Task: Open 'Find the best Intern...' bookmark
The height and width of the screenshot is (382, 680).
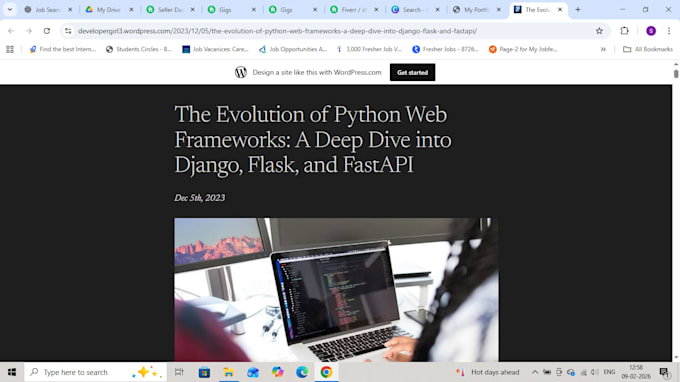Action: click(x=62, y=49)
